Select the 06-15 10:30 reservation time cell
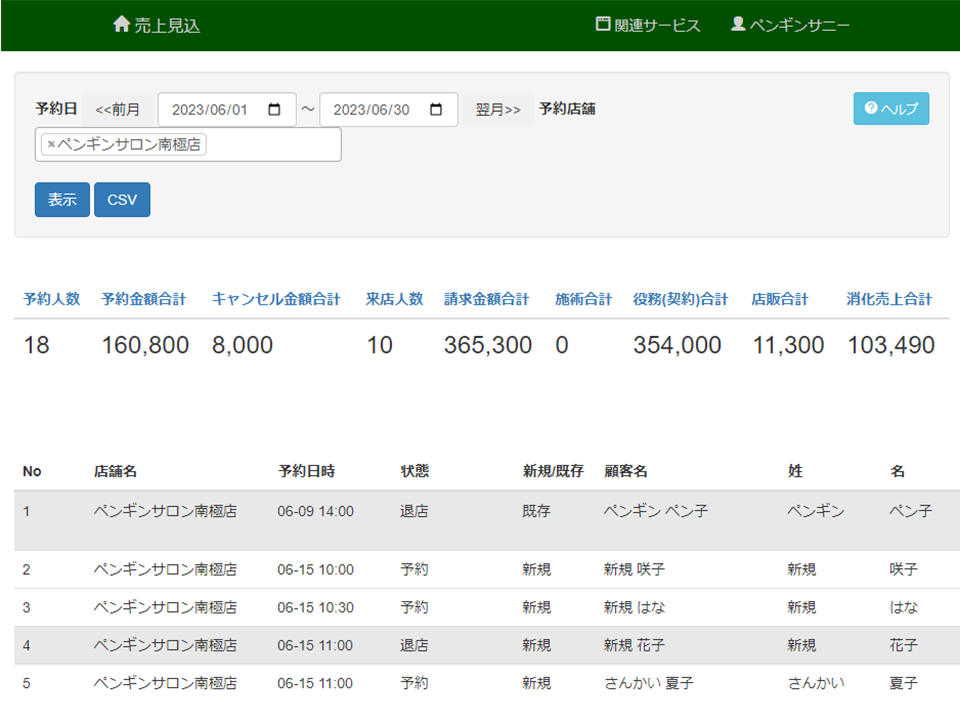 tap(315, 608)
